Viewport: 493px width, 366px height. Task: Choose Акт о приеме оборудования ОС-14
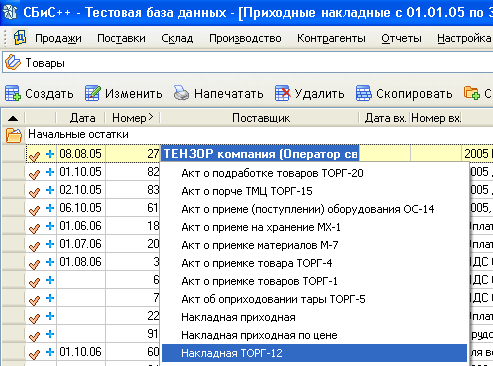[315, 209]
